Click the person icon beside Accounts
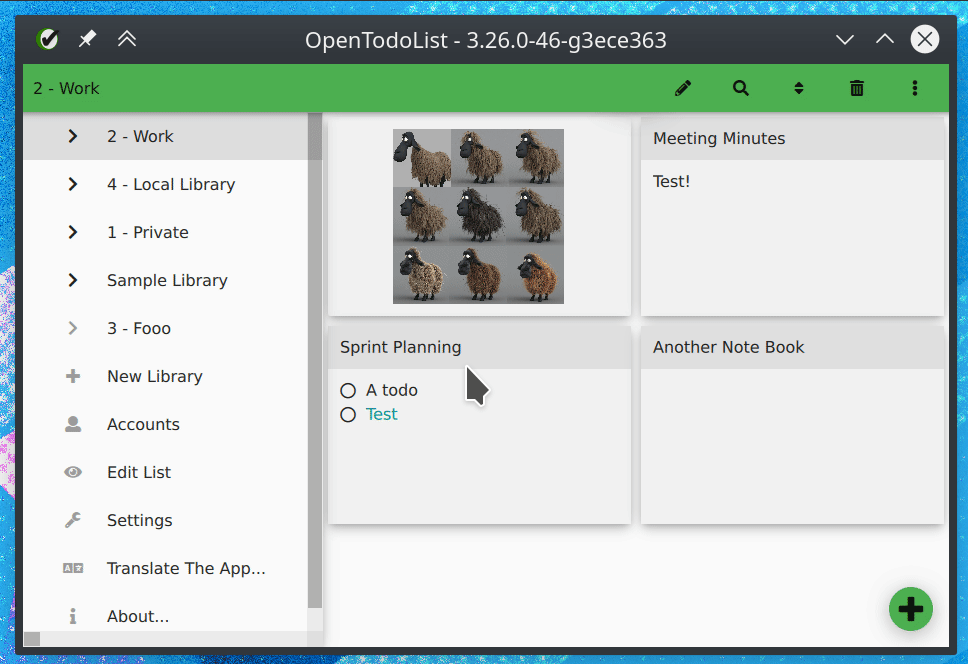The height and width of the screenshot is (664, 968). (x=73, y=424)
